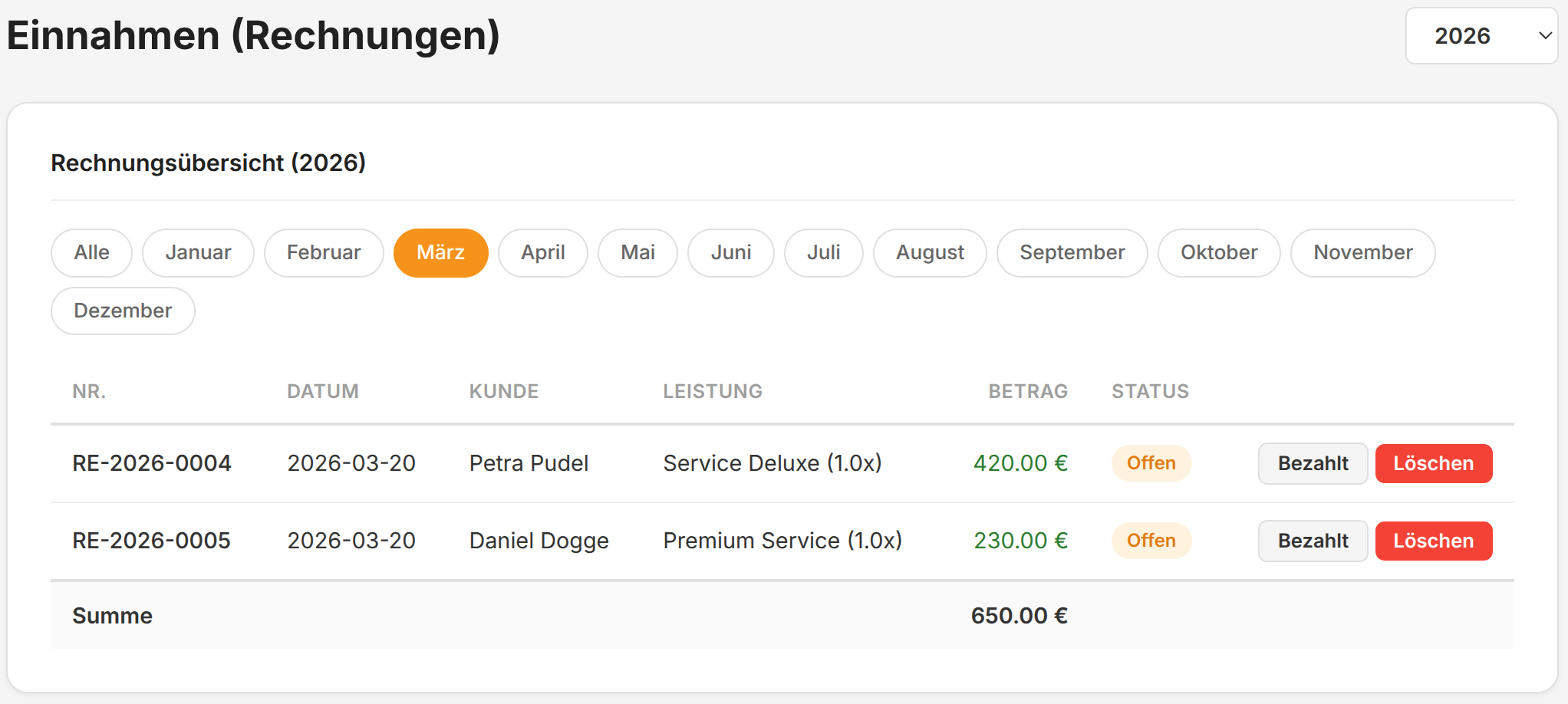This screenshot has height=704, width=1568.
Task: Mark Daniel Dogge's invoice as Bezahlt
Action: (x=1313, y=541)
